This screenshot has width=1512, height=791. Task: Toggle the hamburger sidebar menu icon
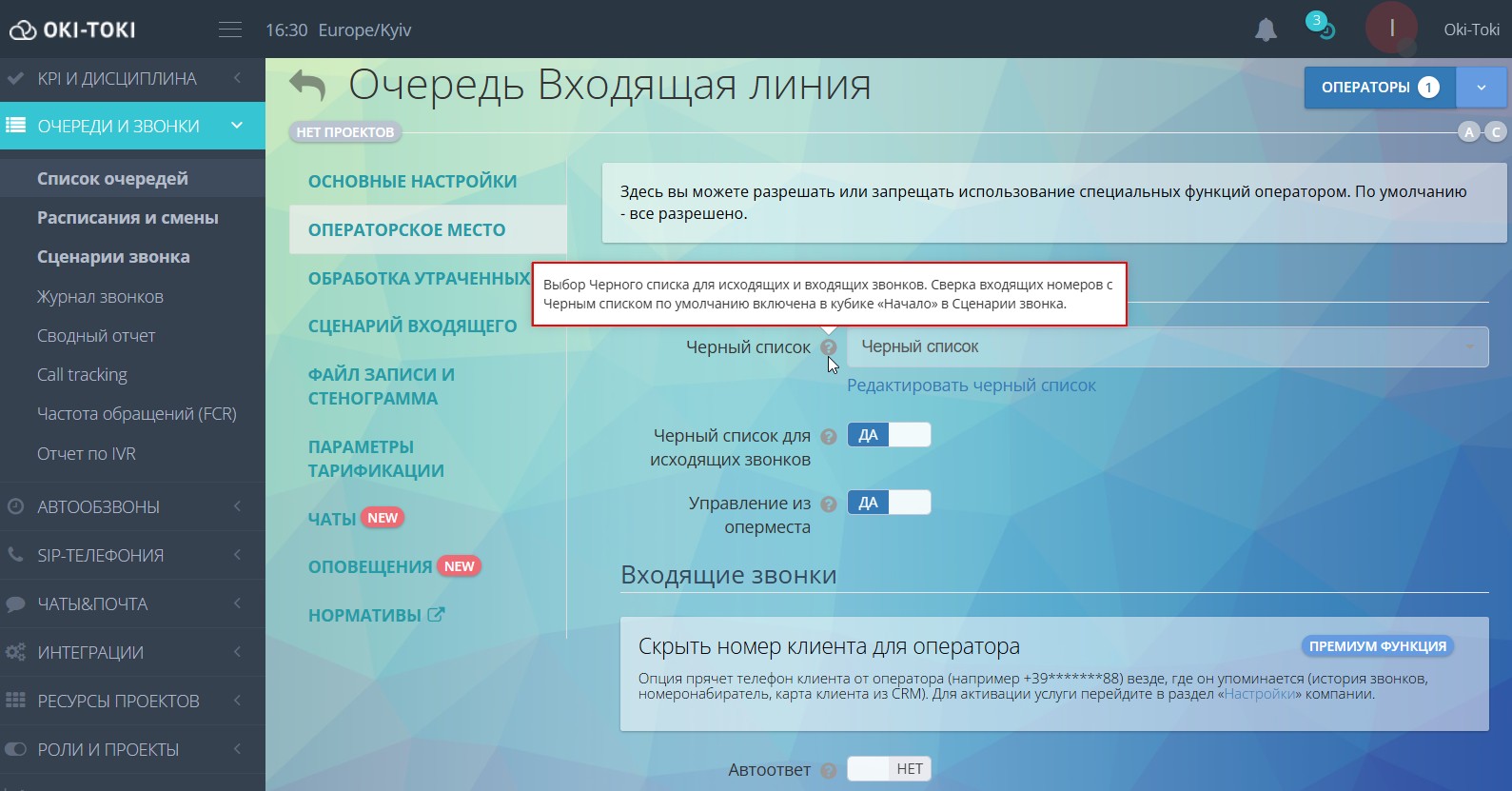[x=230, y=30]
